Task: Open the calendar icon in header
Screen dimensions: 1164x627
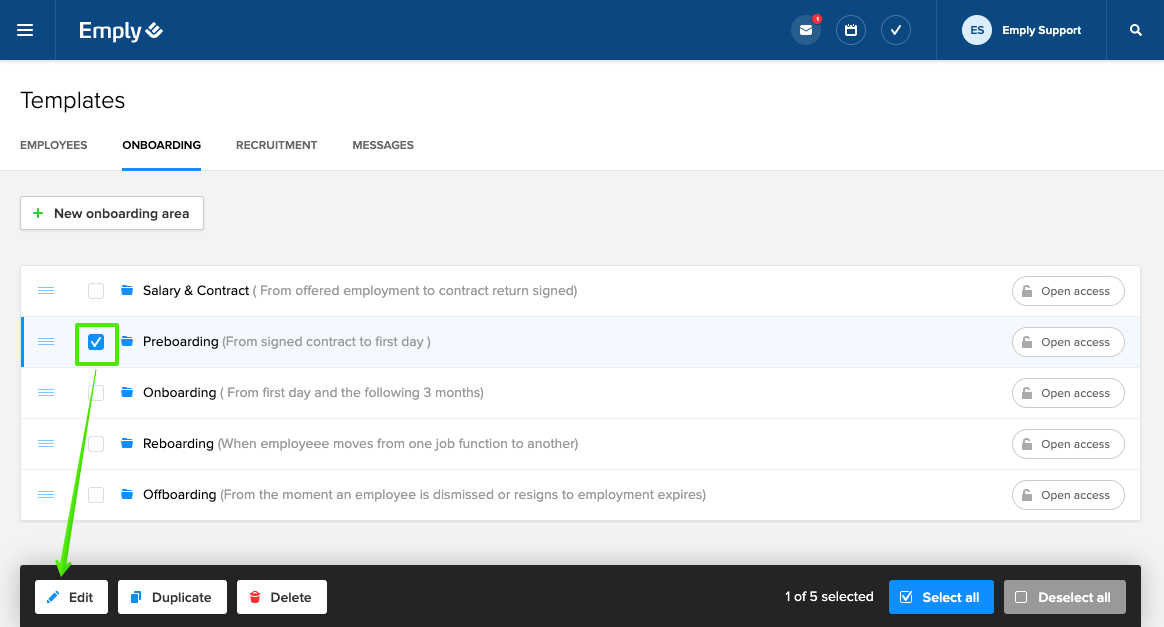Action: click(851, 30)
